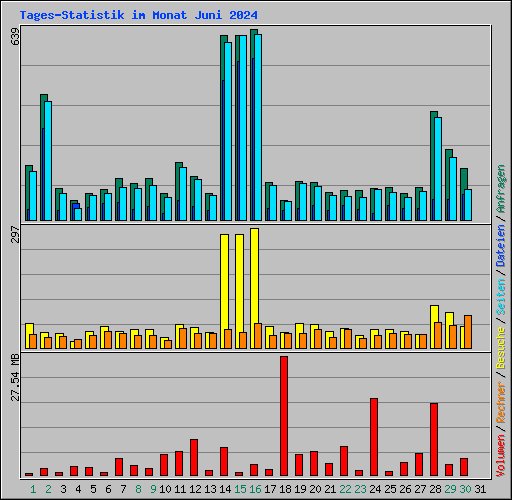Click the 639 axis maximum value
The width and height of the screenshot is (512, 500).
click(15, 37)
